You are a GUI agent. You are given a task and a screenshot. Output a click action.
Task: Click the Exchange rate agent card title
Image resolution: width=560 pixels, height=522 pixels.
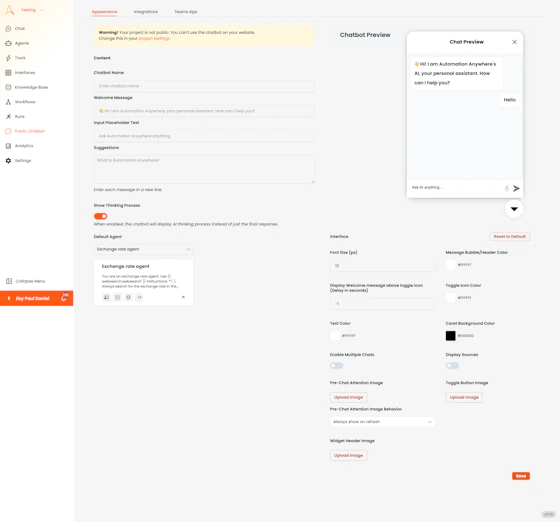(x=125, y=266)
